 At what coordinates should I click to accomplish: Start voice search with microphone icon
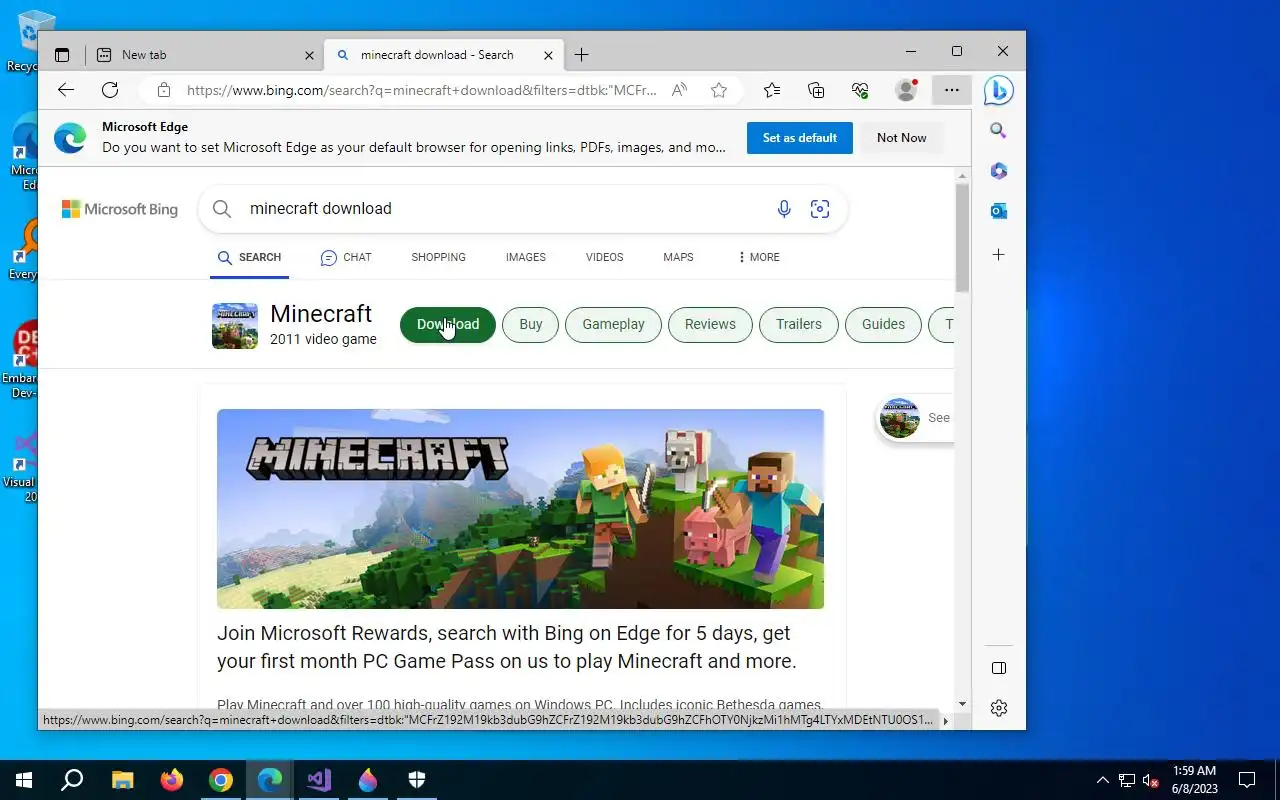[784, 209]
